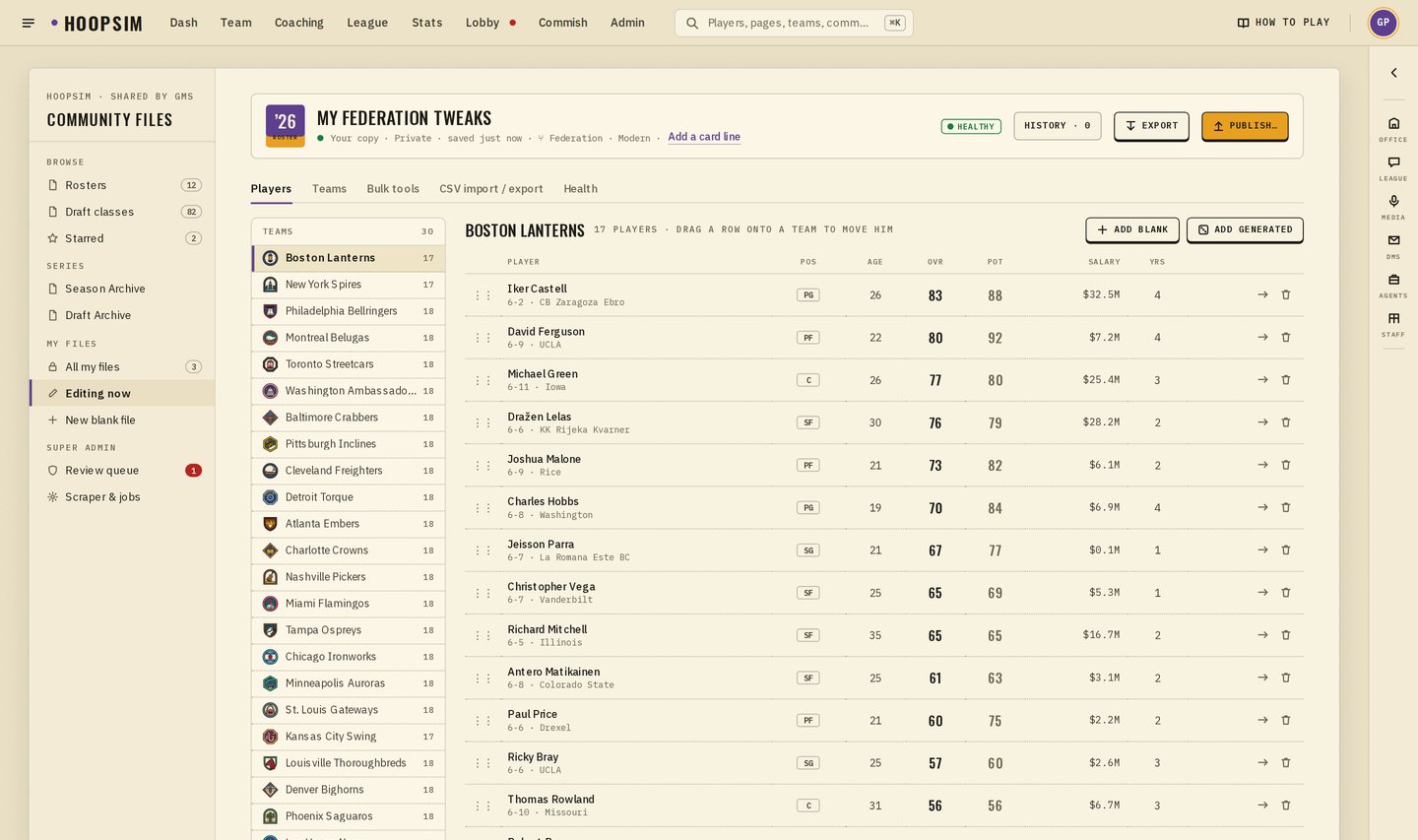Select New York Spires team
This screenshot has height=840, width=1418.
(x=349, y=285)
